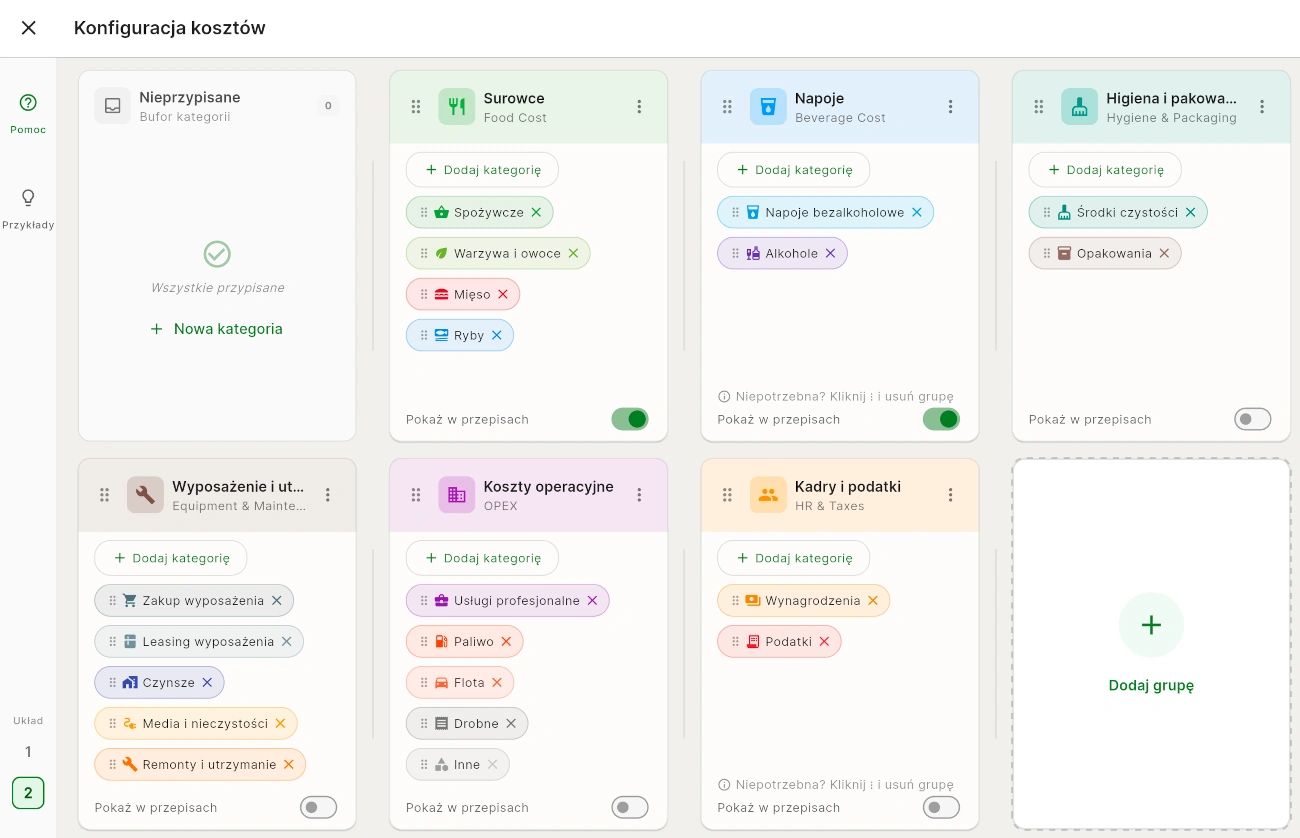Click Dodaj kategorię in the Napoje group

pyautogui.click(x=793, y=170)
